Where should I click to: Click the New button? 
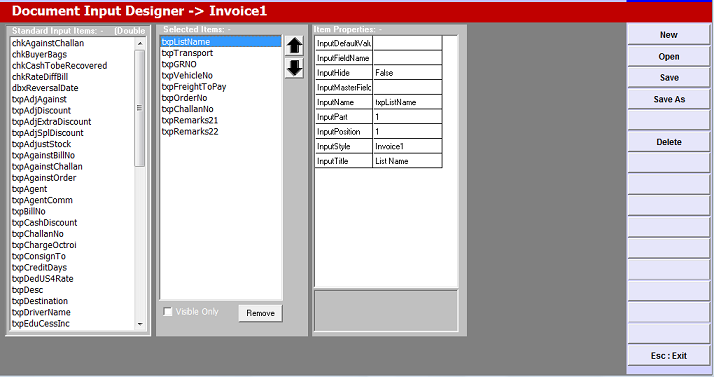(x=668, y=35)
